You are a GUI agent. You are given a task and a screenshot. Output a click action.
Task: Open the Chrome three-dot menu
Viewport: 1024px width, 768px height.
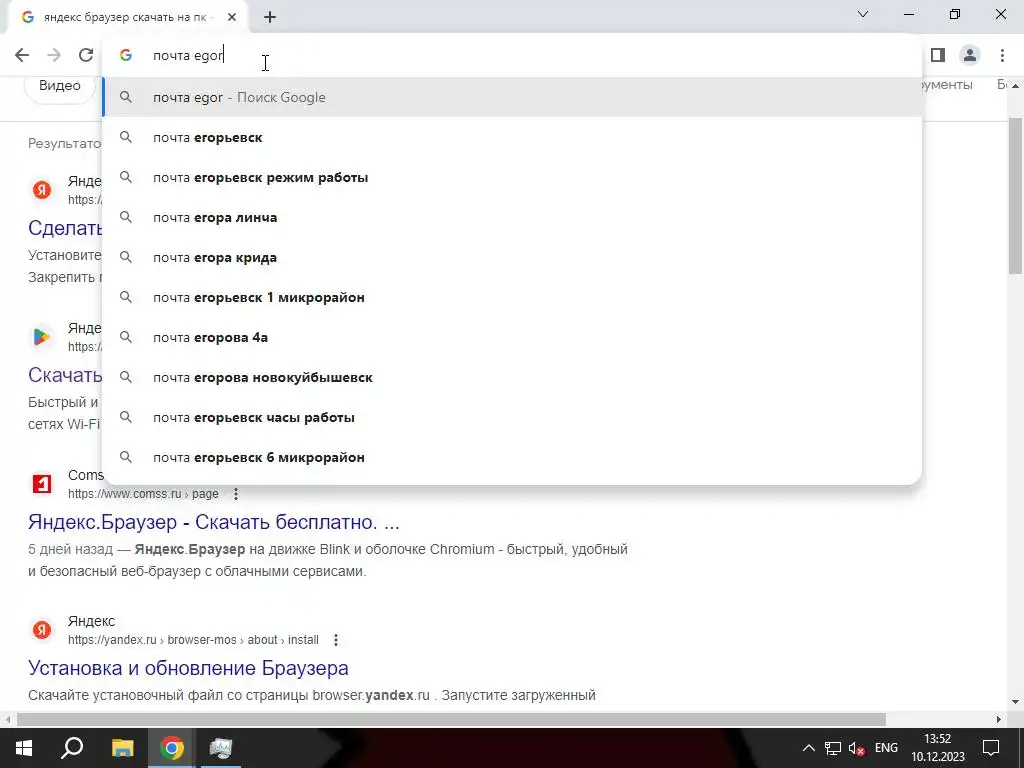1002,56
